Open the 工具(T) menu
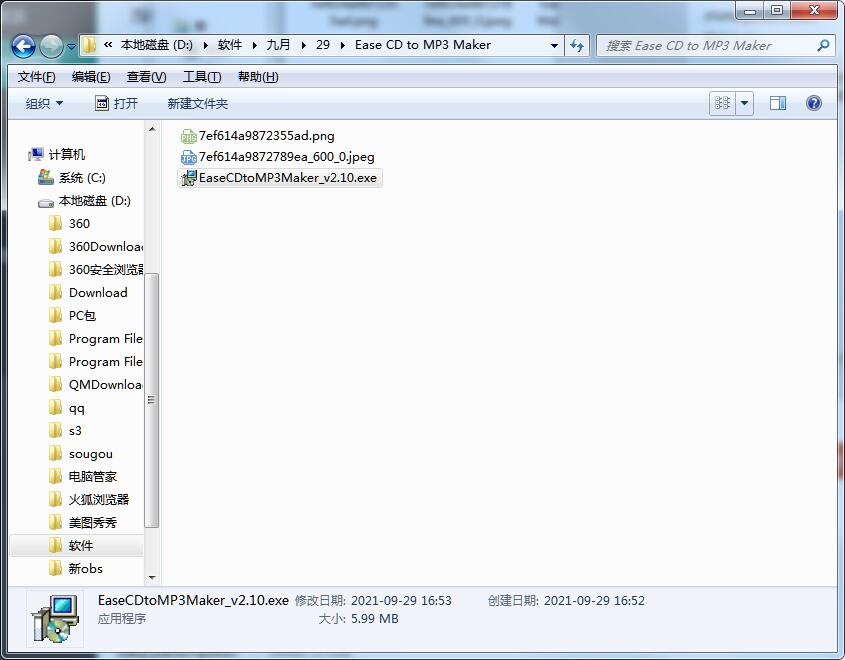The image size is (845, 660). (x=202, y=77)
